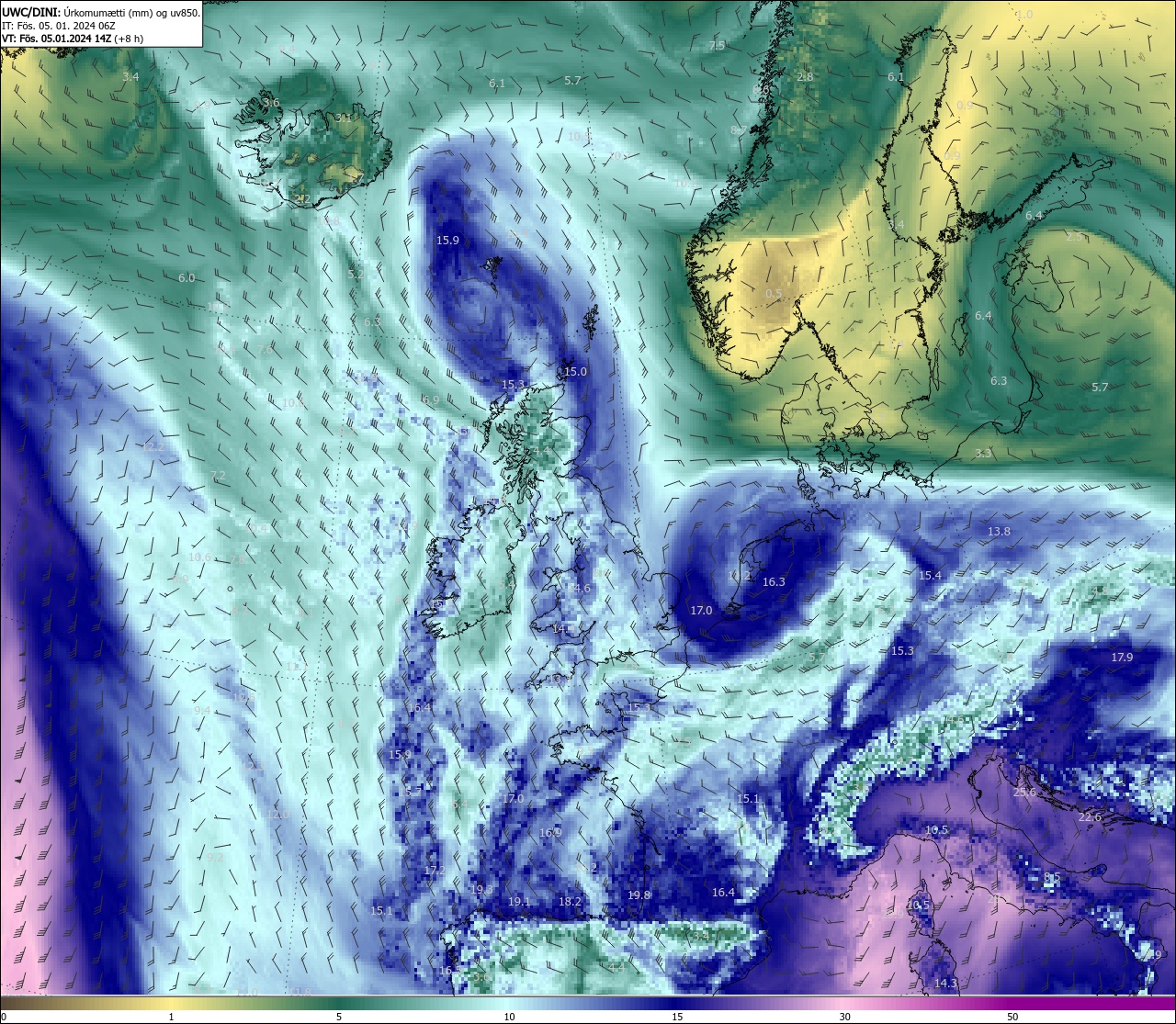Click the '13.8' map value

999,532
